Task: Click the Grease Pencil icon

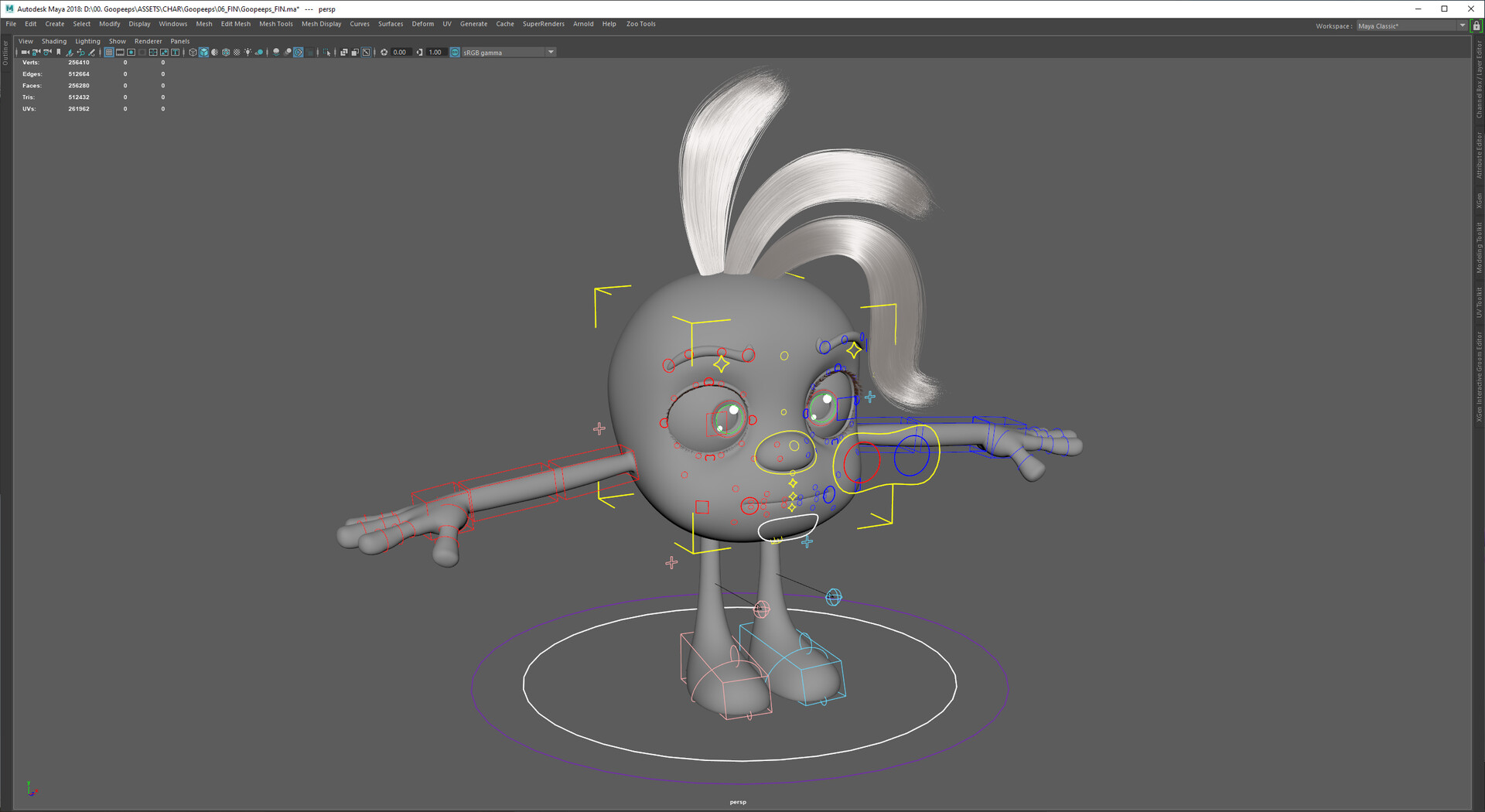Action: pyautogui.click(x=91, y=52)
